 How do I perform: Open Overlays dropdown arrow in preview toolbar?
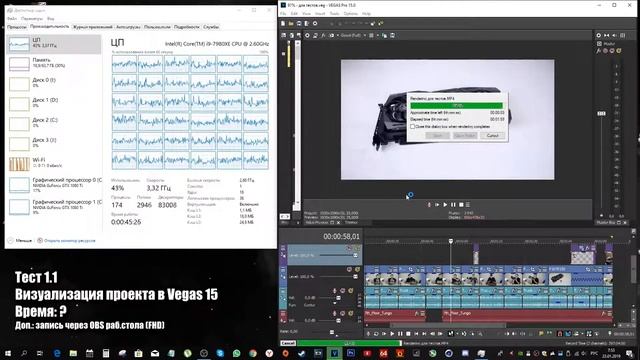coord(378,36)
